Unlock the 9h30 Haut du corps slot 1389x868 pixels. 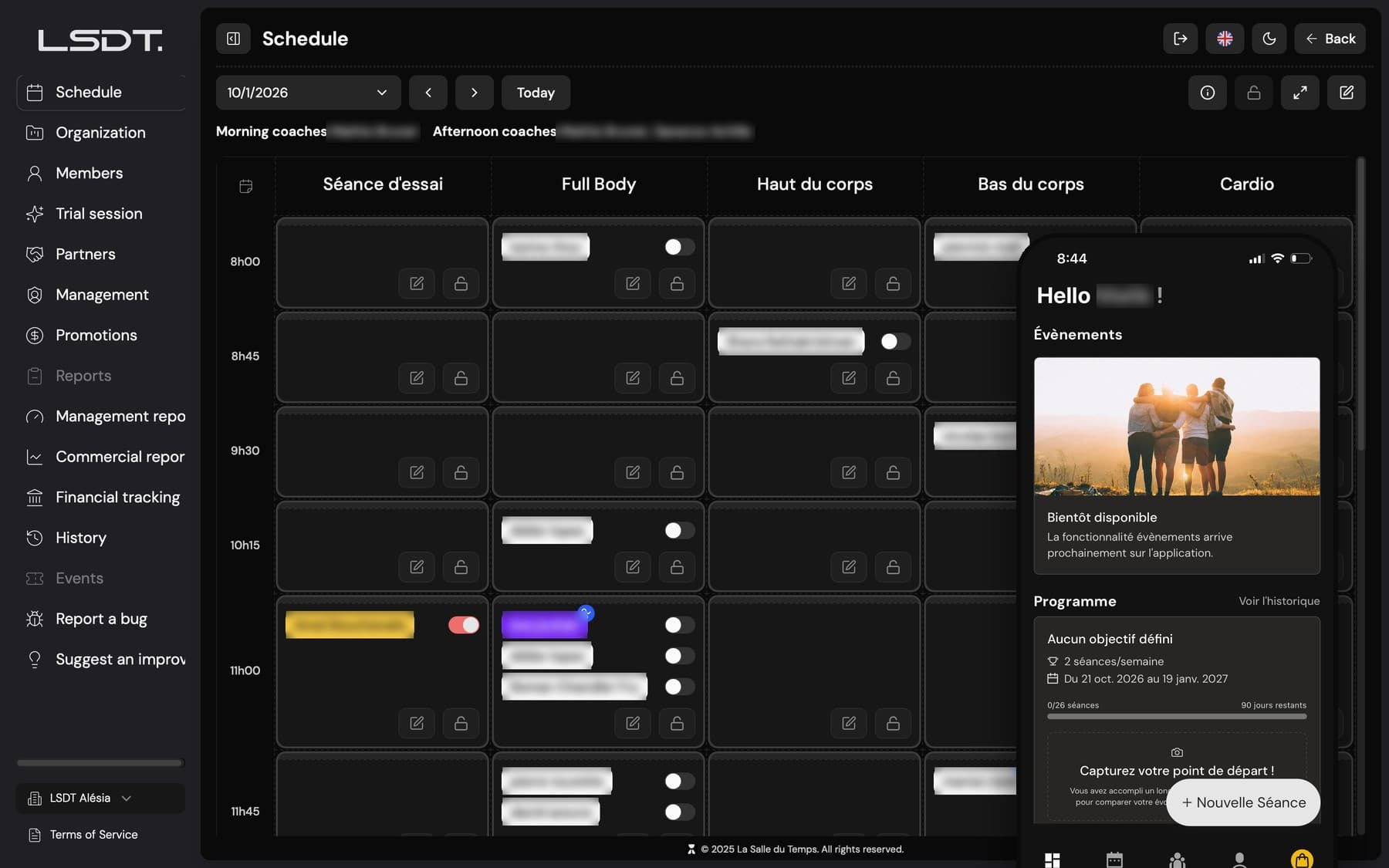(893, 472)
